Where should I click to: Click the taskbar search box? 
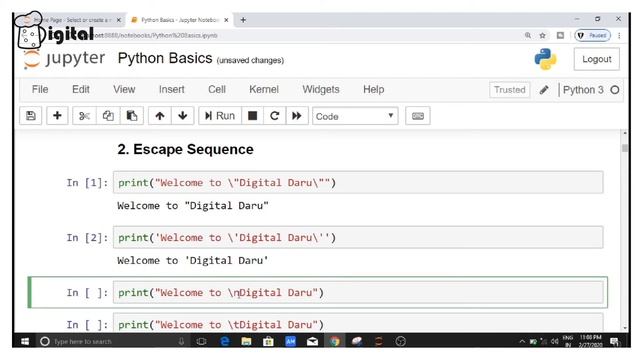(113, 341)
